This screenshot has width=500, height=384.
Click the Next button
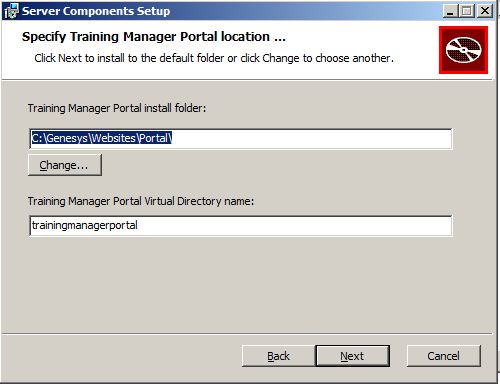[353, 356]
